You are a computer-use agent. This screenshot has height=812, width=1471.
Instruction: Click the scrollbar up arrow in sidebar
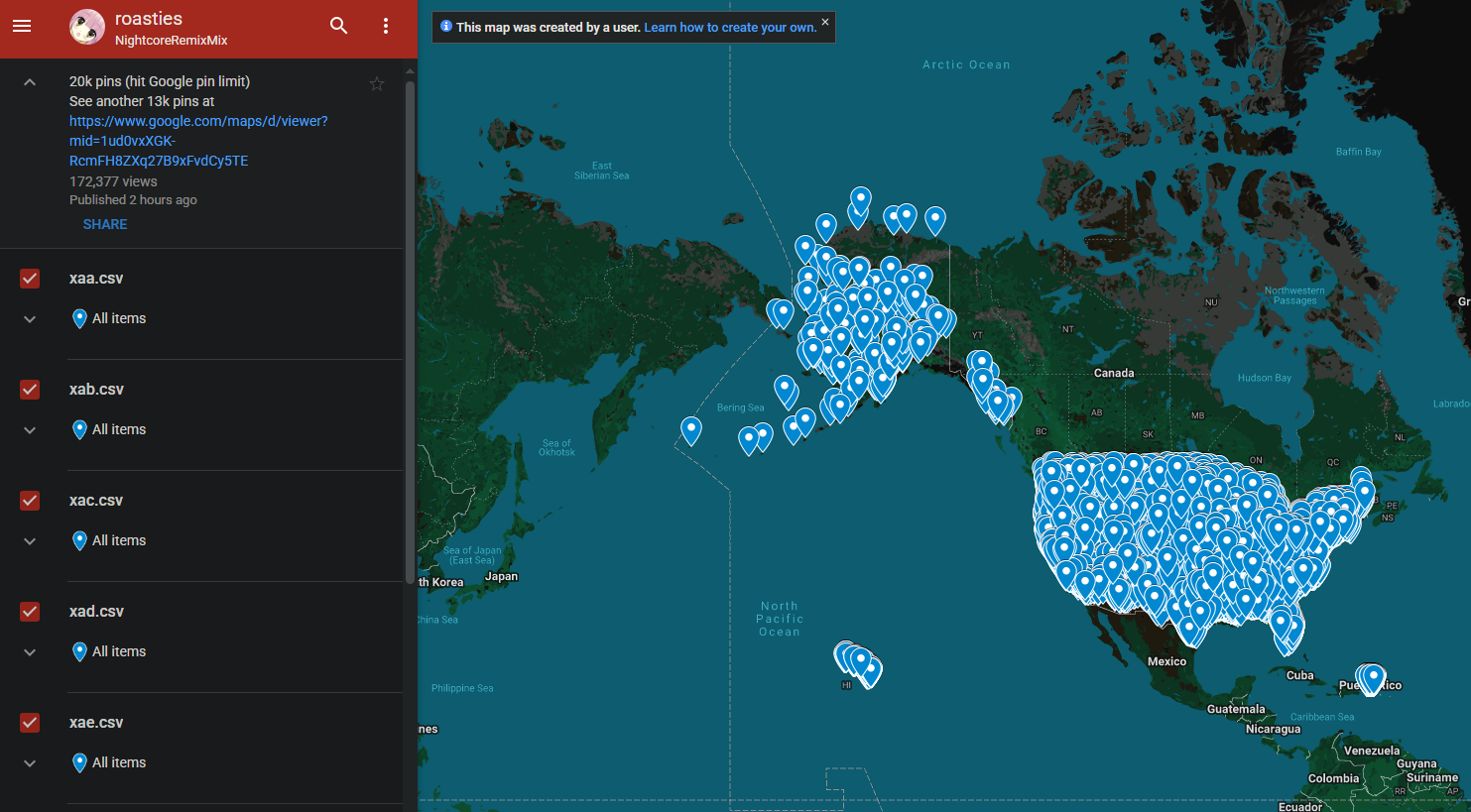click(411, 72)
